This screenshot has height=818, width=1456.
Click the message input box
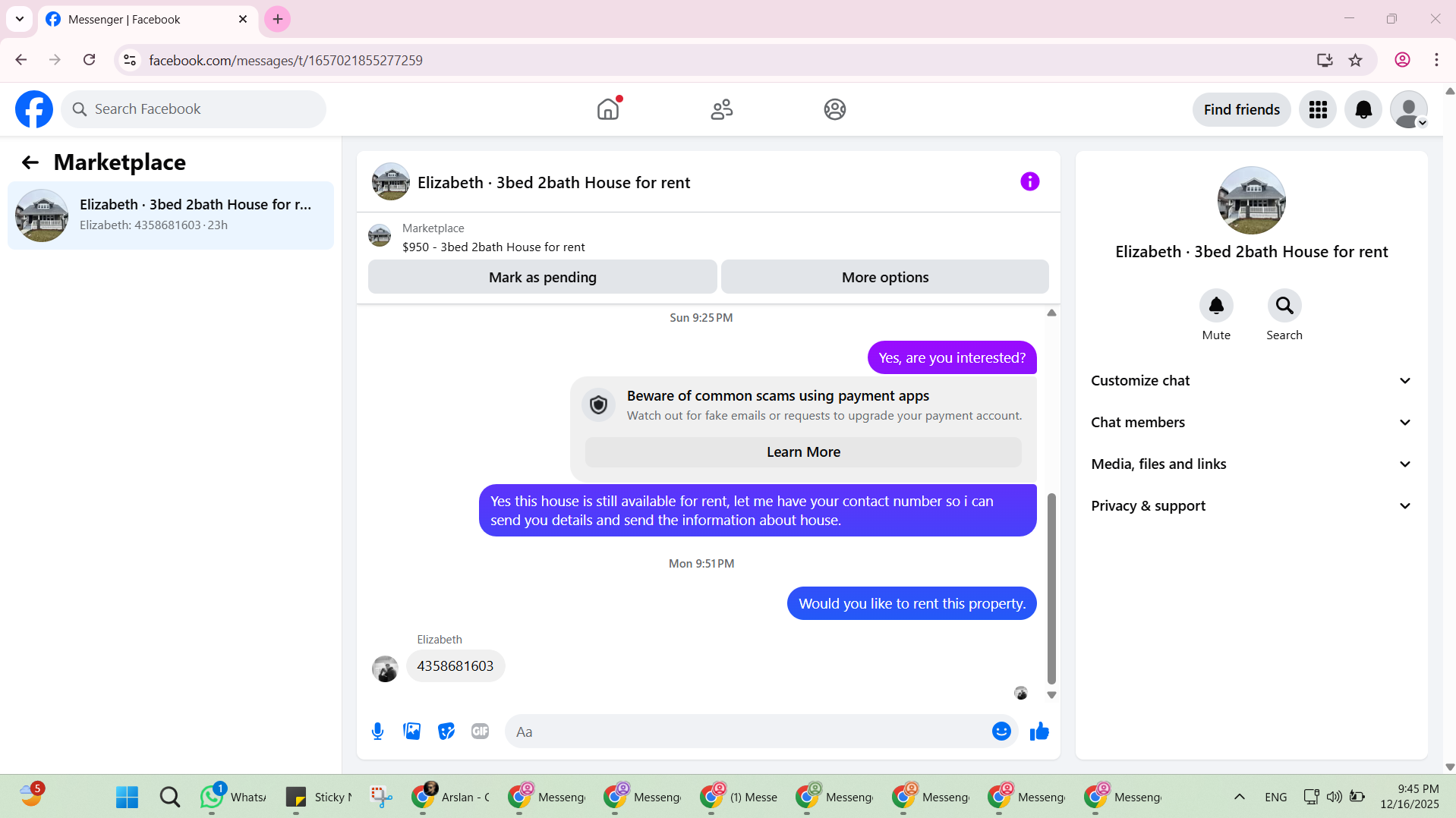pyautogui.click(x=761, y=731)
